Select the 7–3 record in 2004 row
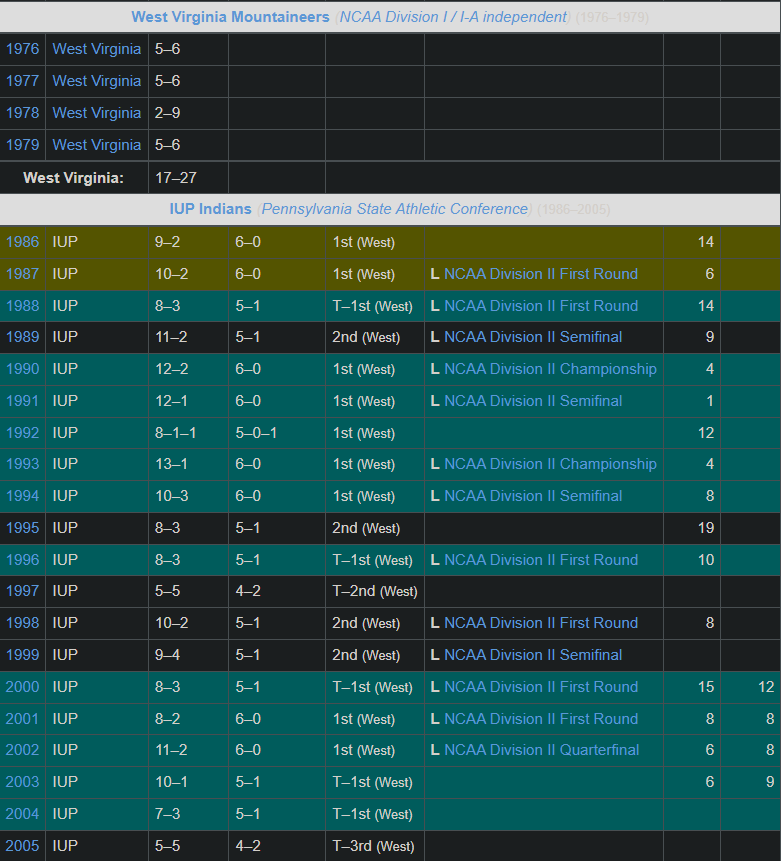This screenshot has width=781, height=861. pyautogui.click(x=168, y=814)
